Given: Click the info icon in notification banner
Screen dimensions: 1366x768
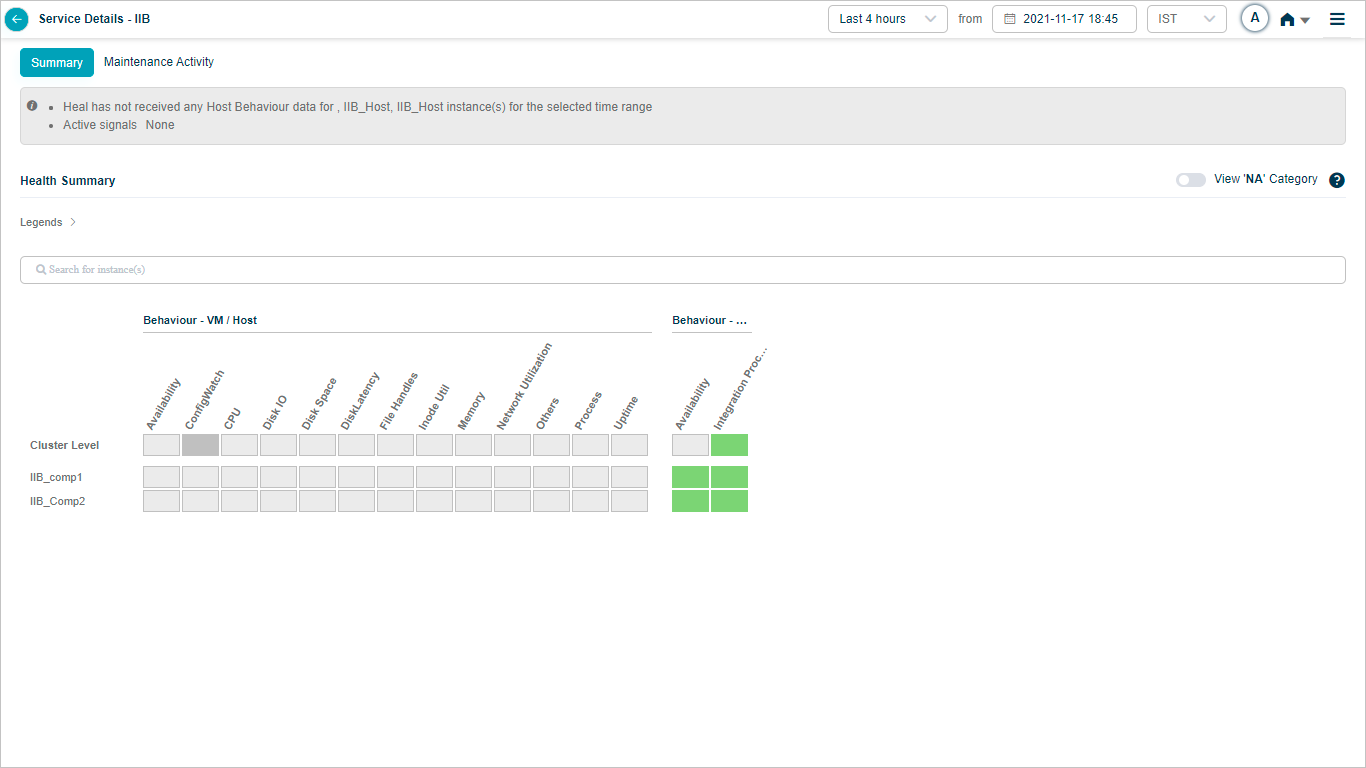Looking at the screenshot, I should pos(32,106).
